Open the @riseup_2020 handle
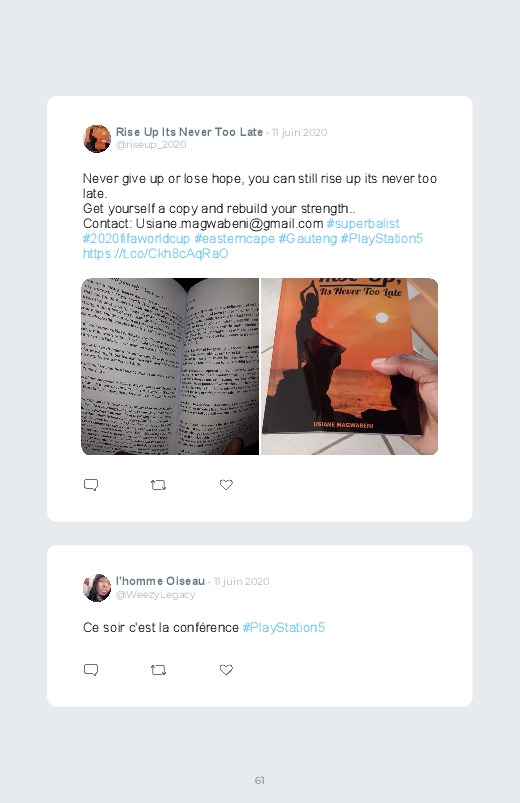The image size is (520, 803). pyautogui.click(x=151, y=145)
